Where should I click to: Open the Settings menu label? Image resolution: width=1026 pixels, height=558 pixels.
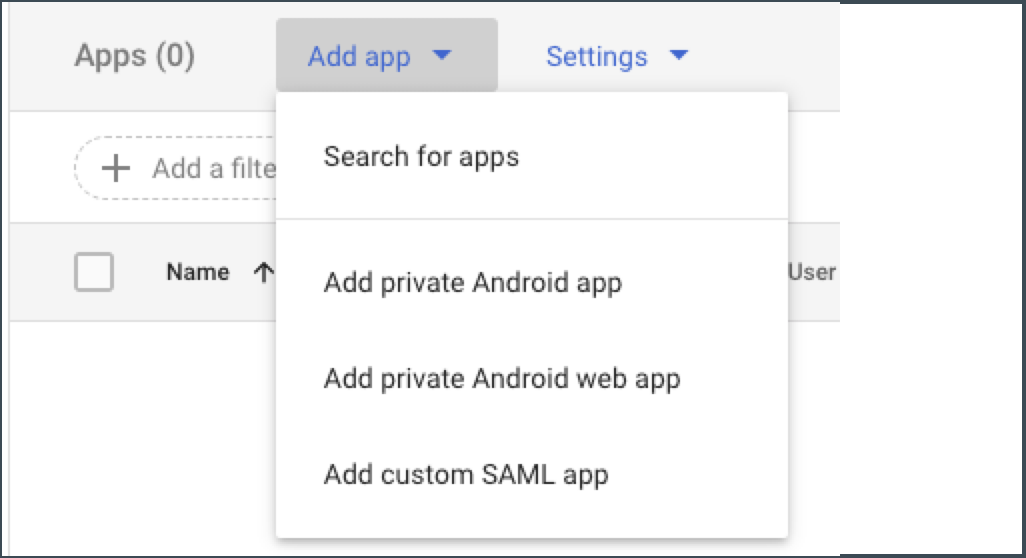click(596, 57)
